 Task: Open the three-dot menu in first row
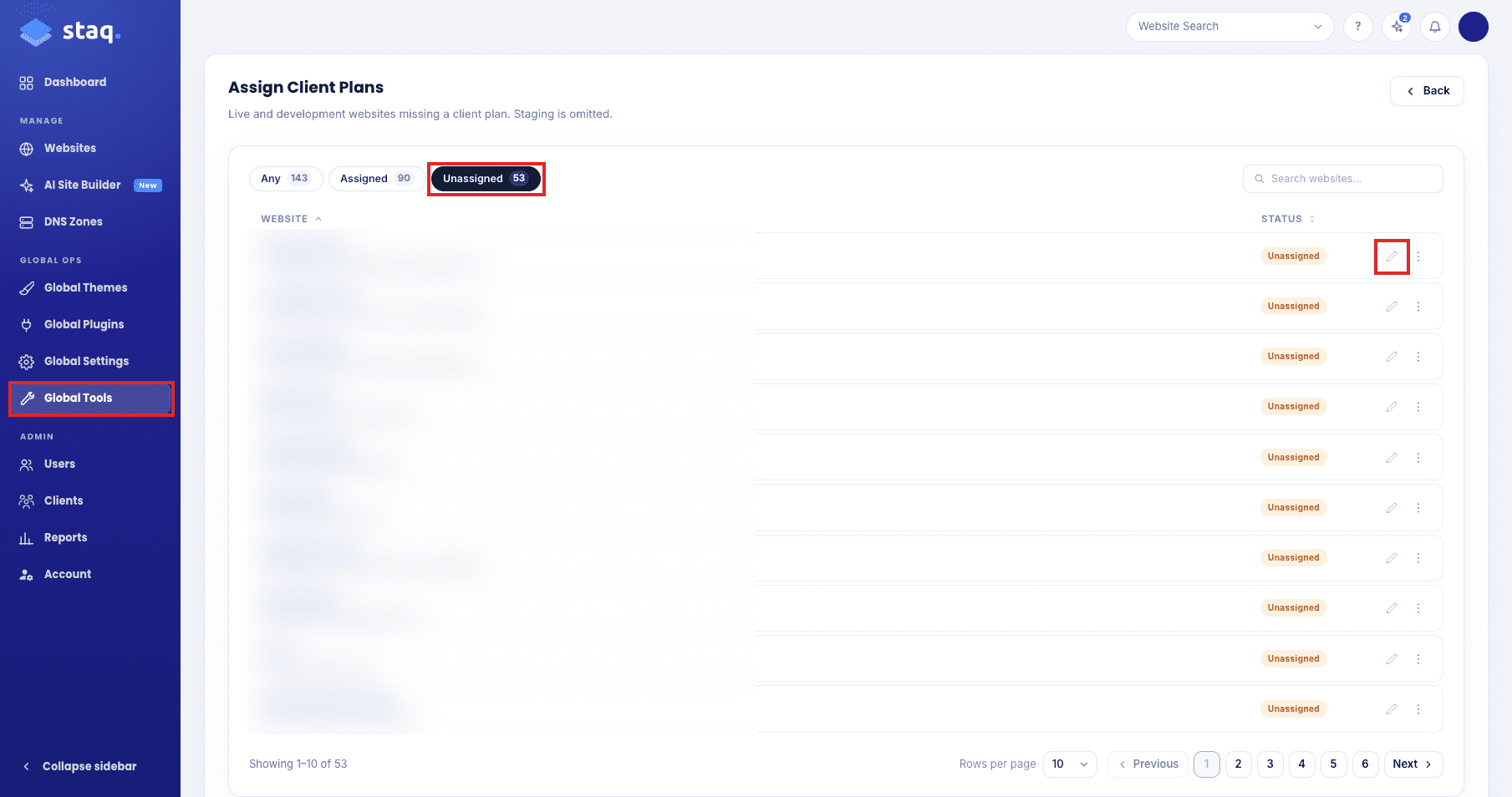coord(1418,256)
